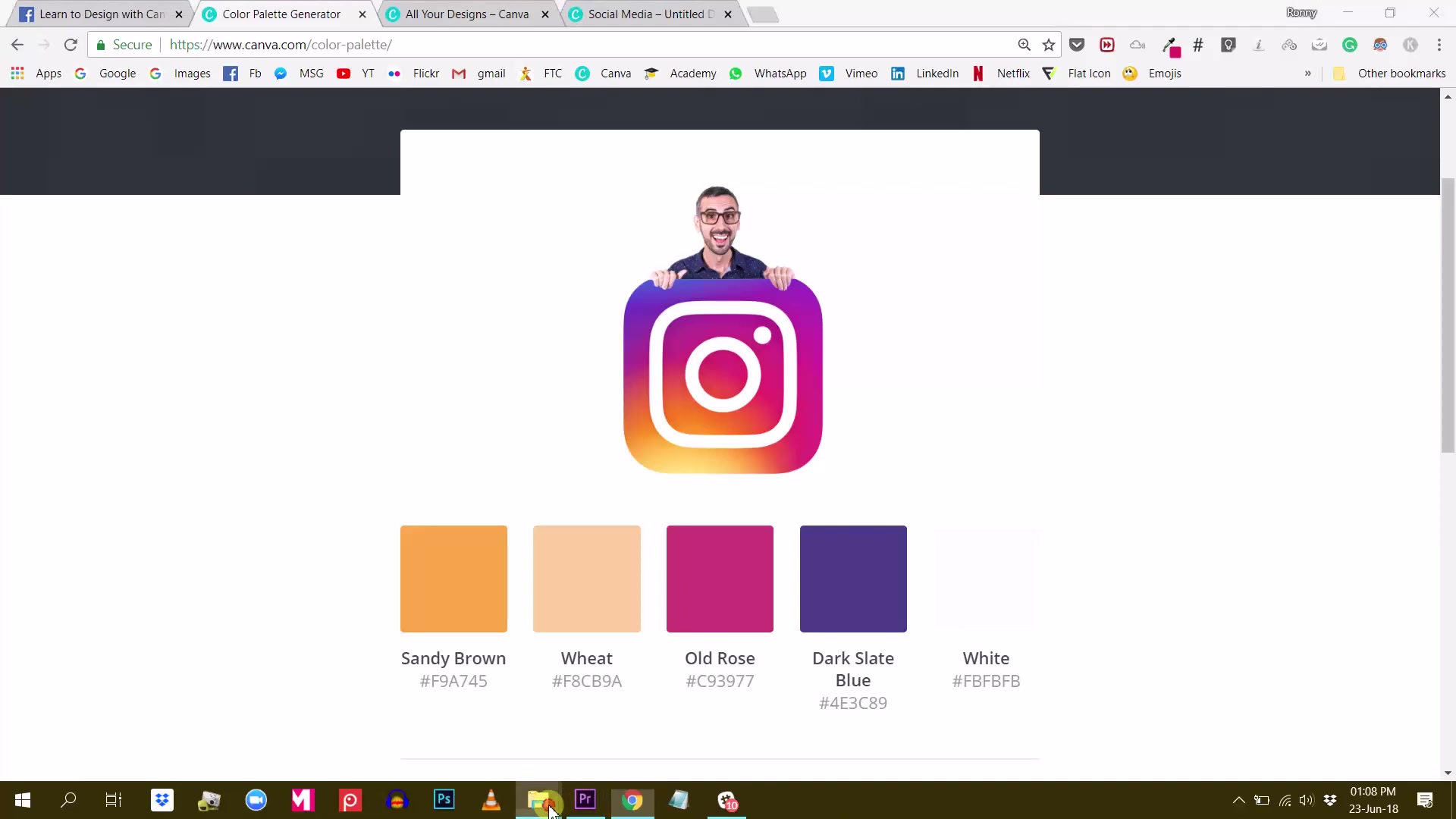
Task: Open VLC media player from the taskbar
Action: coord(491,800)
